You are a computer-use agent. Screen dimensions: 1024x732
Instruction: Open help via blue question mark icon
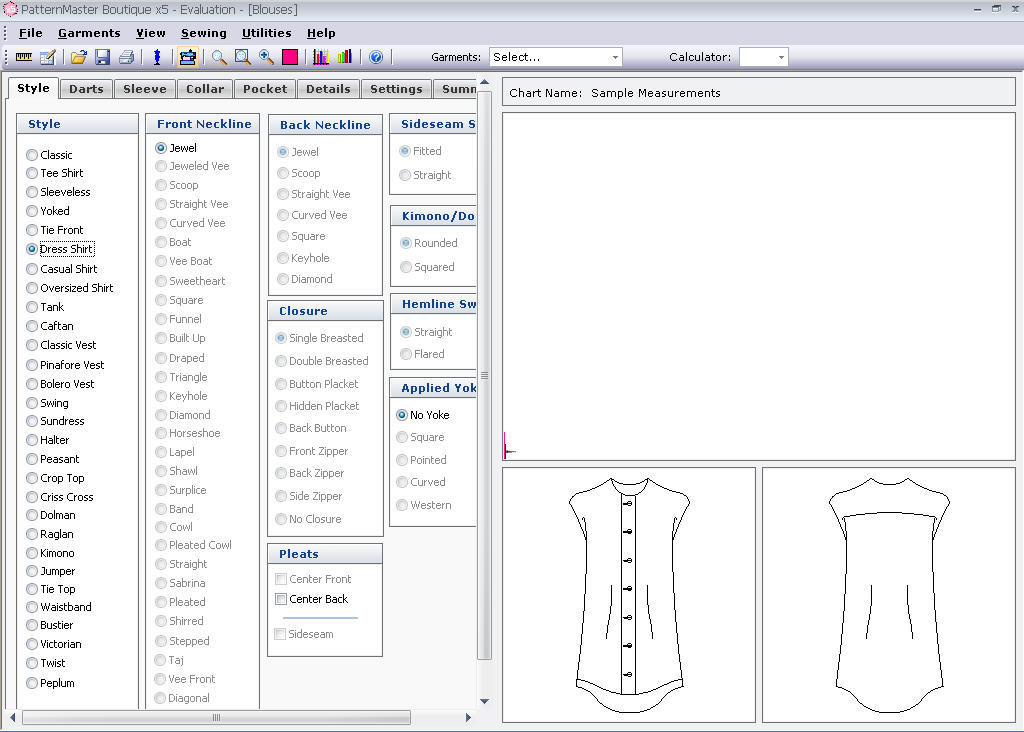click(x=376, y=57)
